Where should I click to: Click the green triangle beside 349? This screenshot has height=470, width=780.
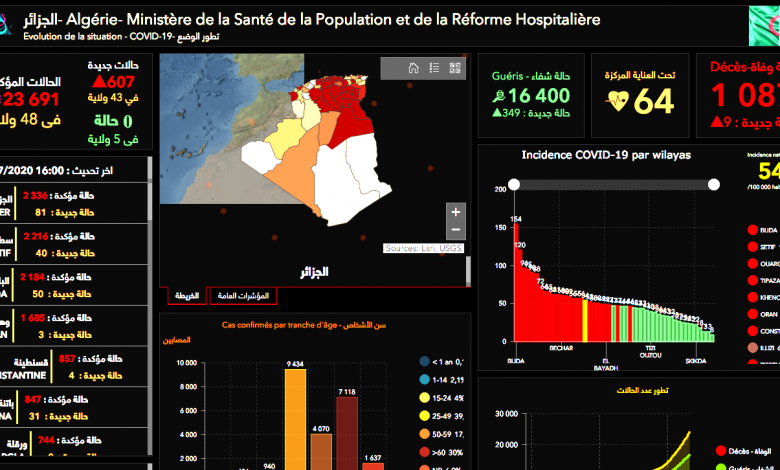click(496, 113)
